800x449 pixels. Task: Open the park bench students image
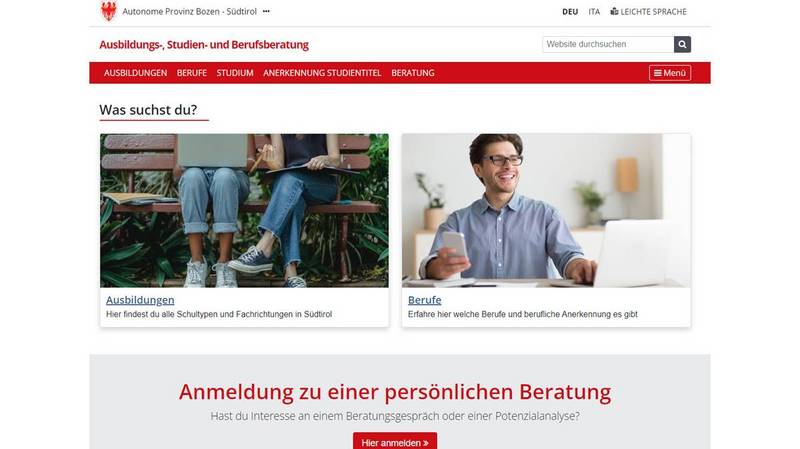244,211
